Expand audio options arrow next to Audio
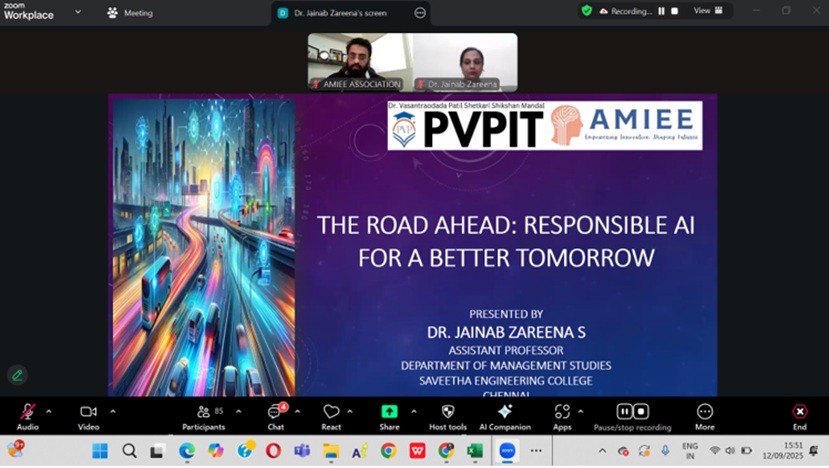This screenshot has width=829, height=468. [48, 411]
